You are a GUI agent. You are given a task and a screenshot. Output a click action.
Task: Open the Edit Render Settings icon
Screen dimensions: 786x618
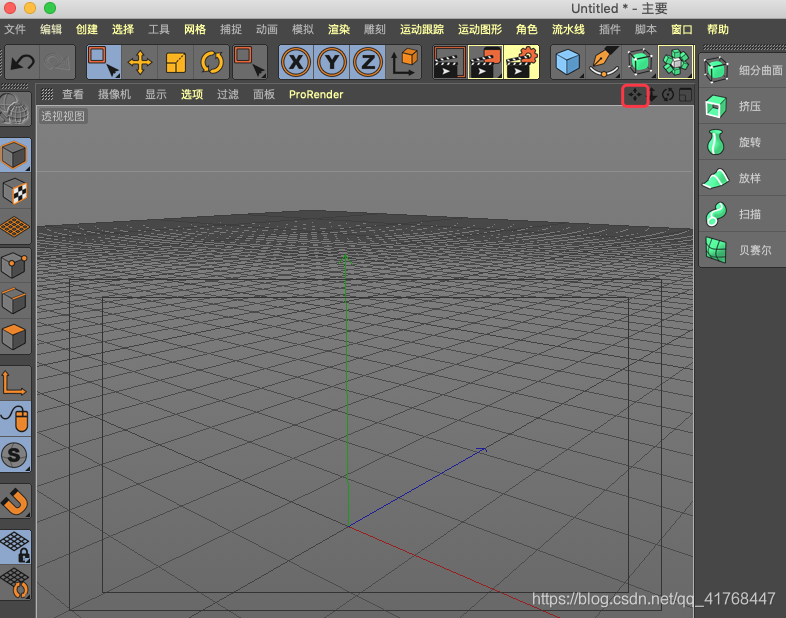[521, 62]
